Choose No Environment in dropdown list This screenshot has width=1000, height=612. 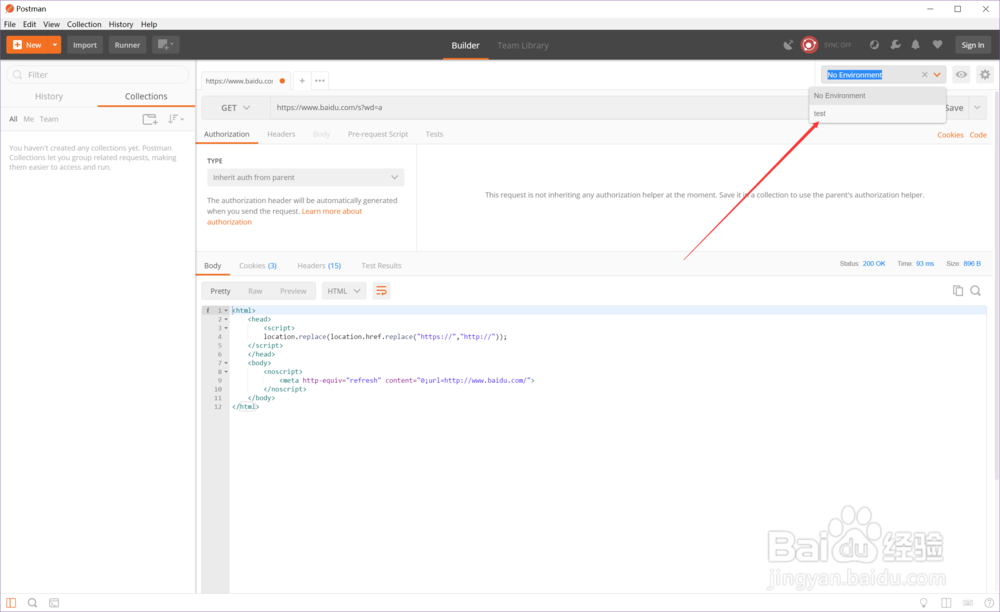click(x=877, y=96)
